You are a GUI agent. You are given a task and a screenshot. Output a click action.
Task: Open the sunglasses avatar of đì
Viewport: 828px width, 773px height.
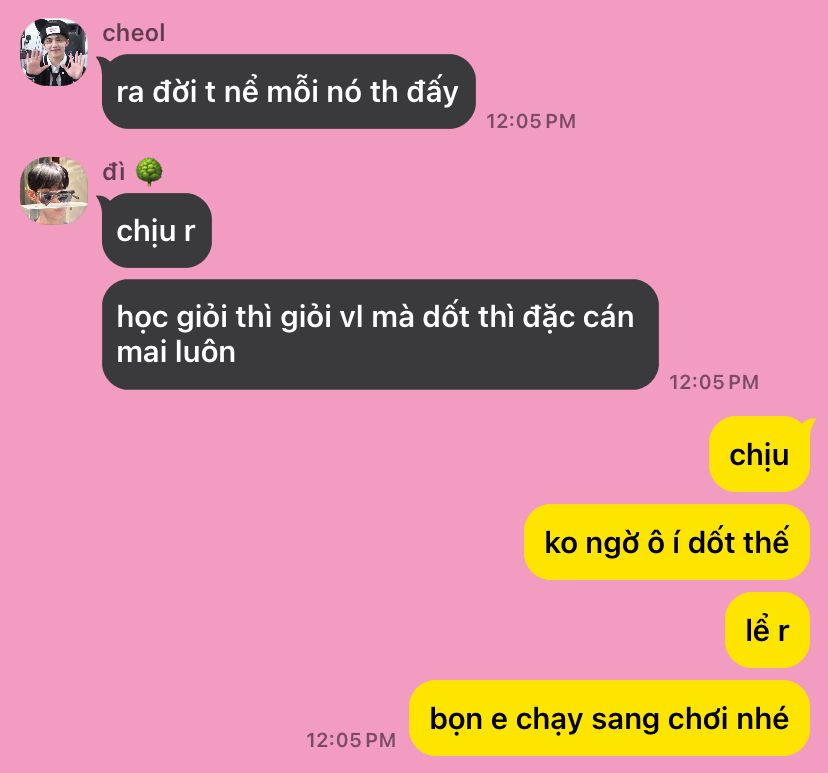[53, 191]
